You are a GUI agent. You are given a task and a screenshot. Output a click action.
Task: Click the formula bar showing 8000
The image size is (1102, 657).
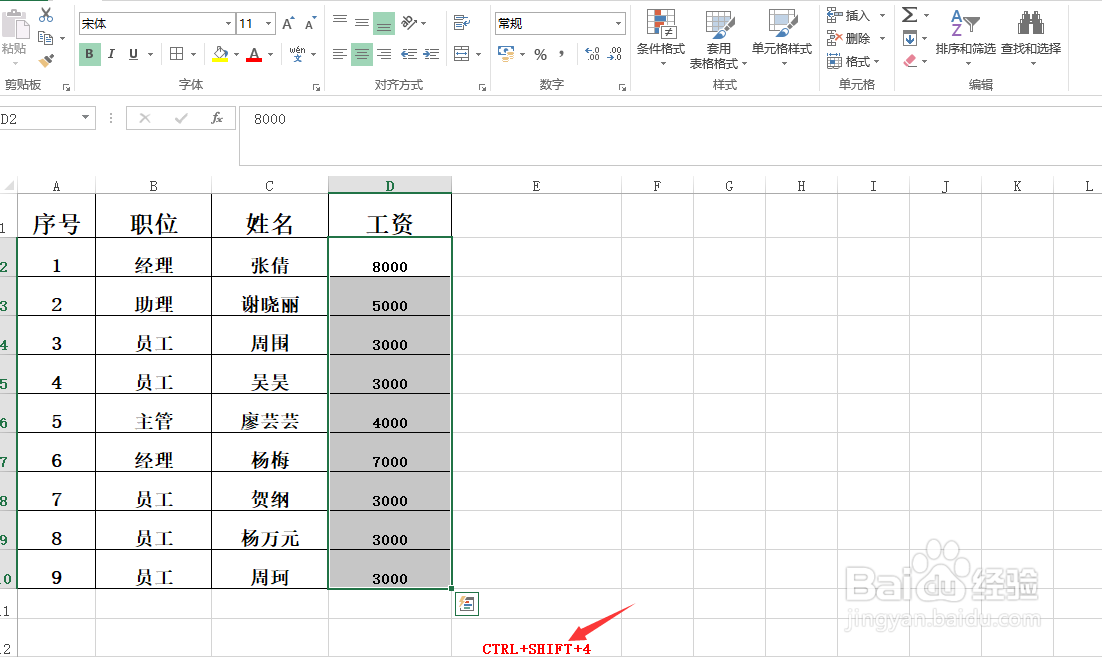670,136
